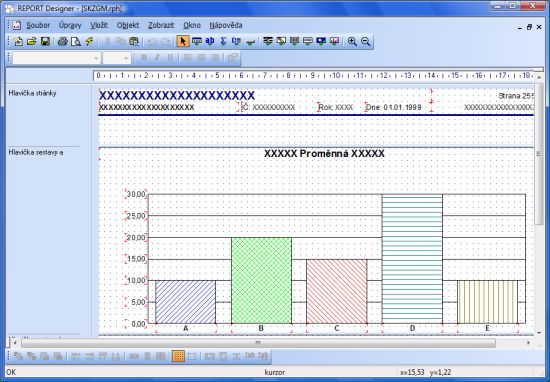Toggle the frame outline button beside the grid
Screen dimensions: 550x382
(x=192, y=356)
